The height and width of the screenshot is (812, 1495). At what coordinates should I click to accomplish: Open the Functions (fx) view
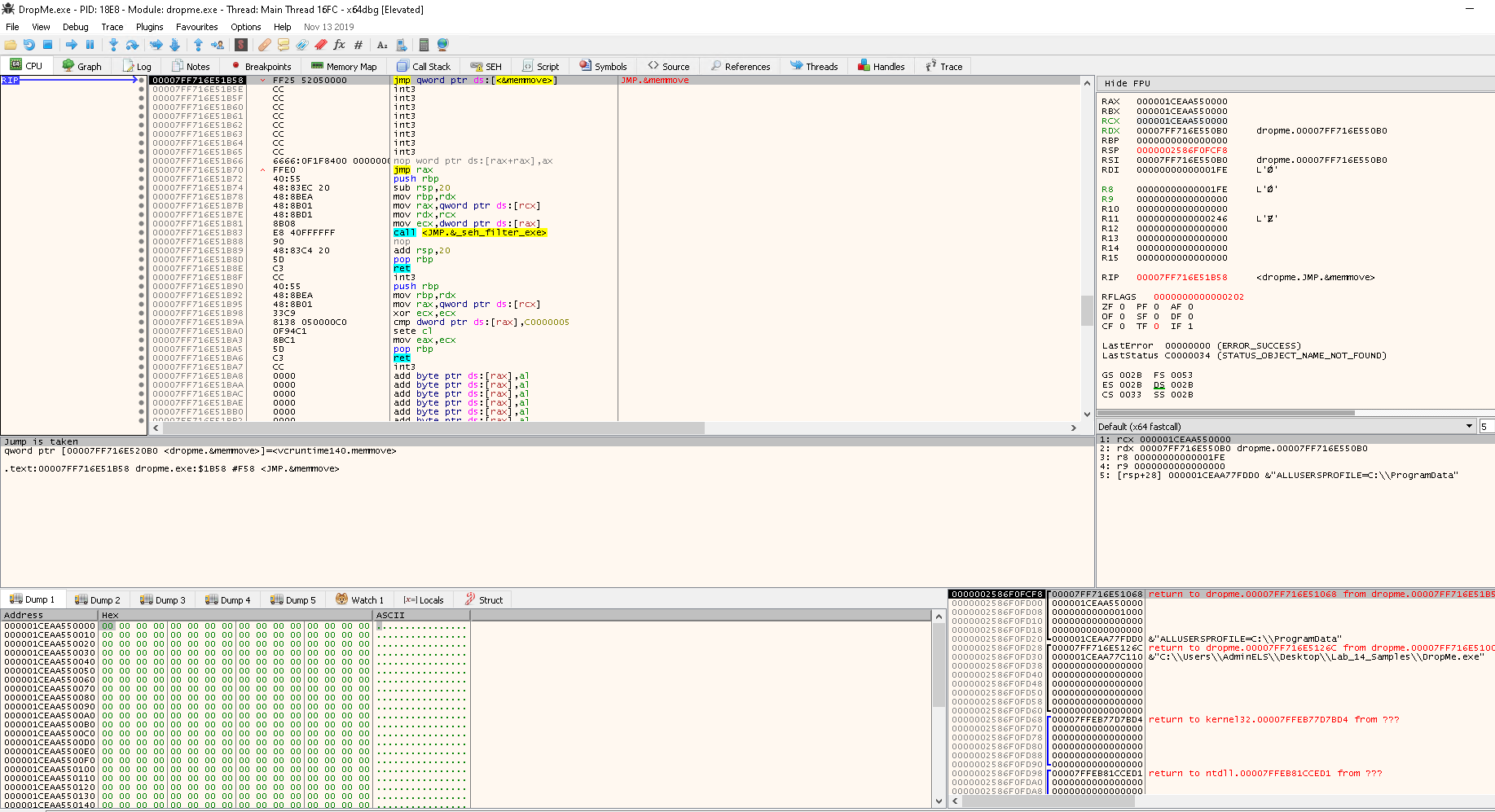pyautogui.click(x=340, y=45)
